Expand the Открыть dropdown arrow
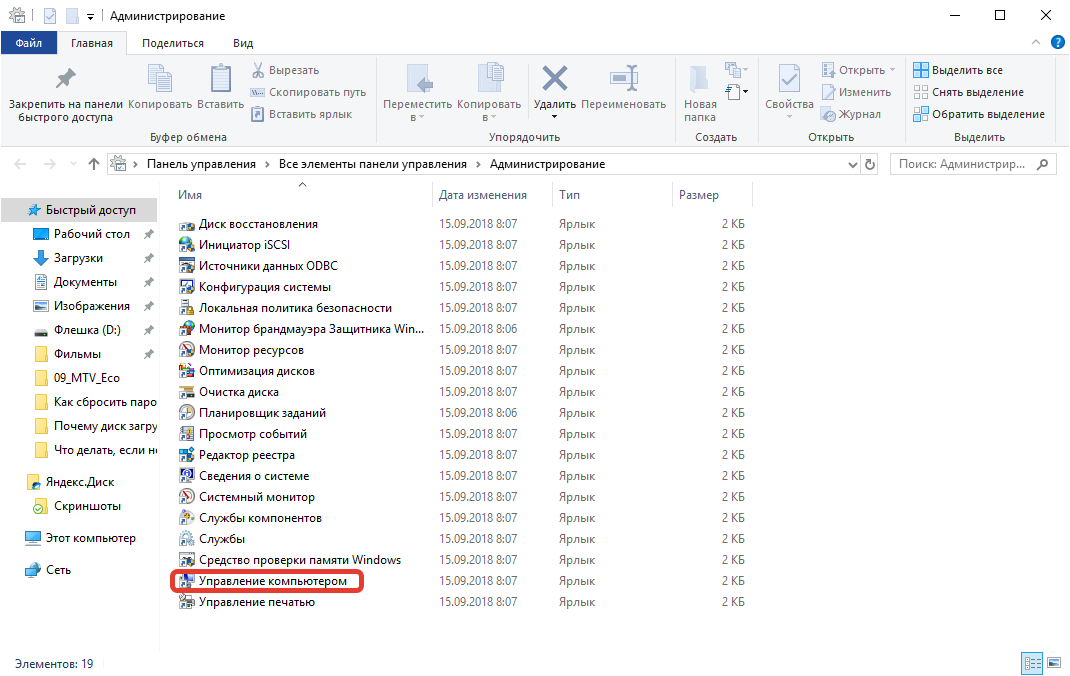The width and height of the screenshot is (1070, 676). [892, 70]
